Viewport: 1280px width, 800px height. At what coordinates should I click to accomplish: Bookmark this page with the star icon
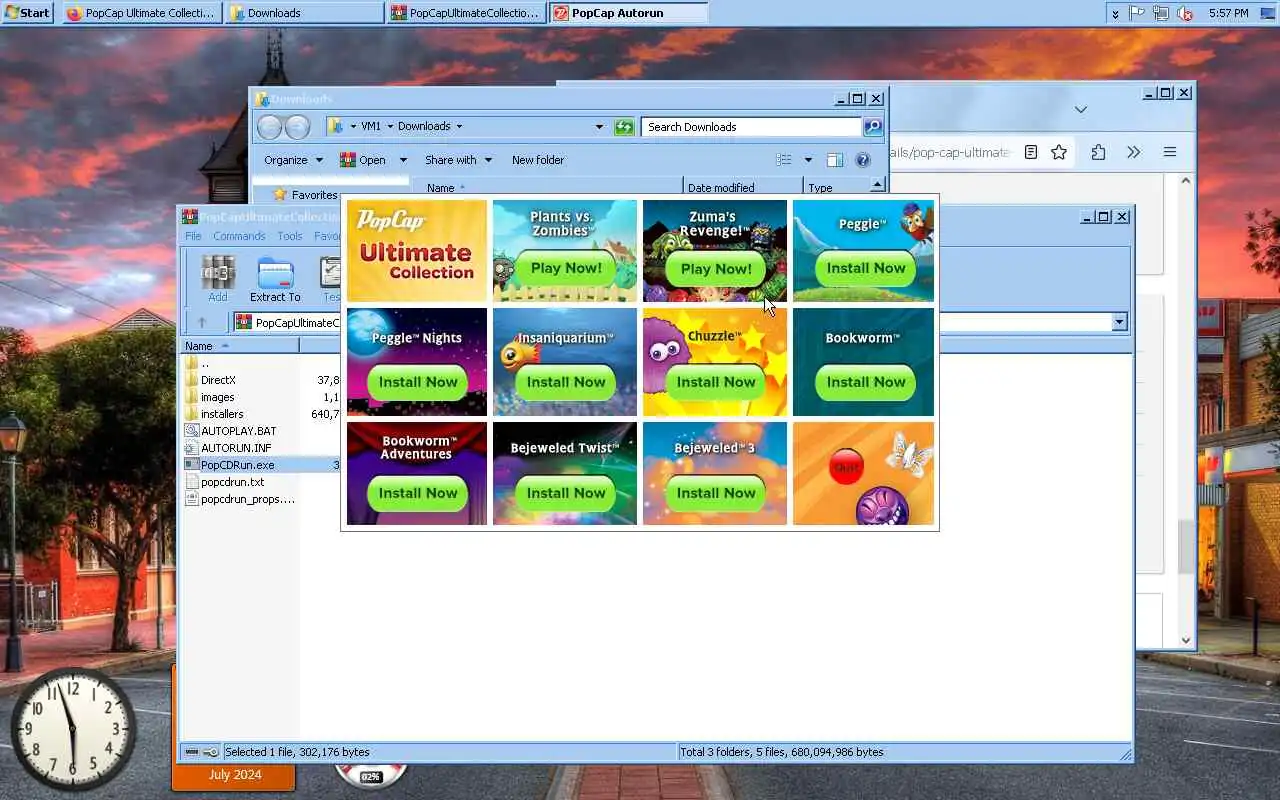pyautogui.click(x=1059, y=152)
